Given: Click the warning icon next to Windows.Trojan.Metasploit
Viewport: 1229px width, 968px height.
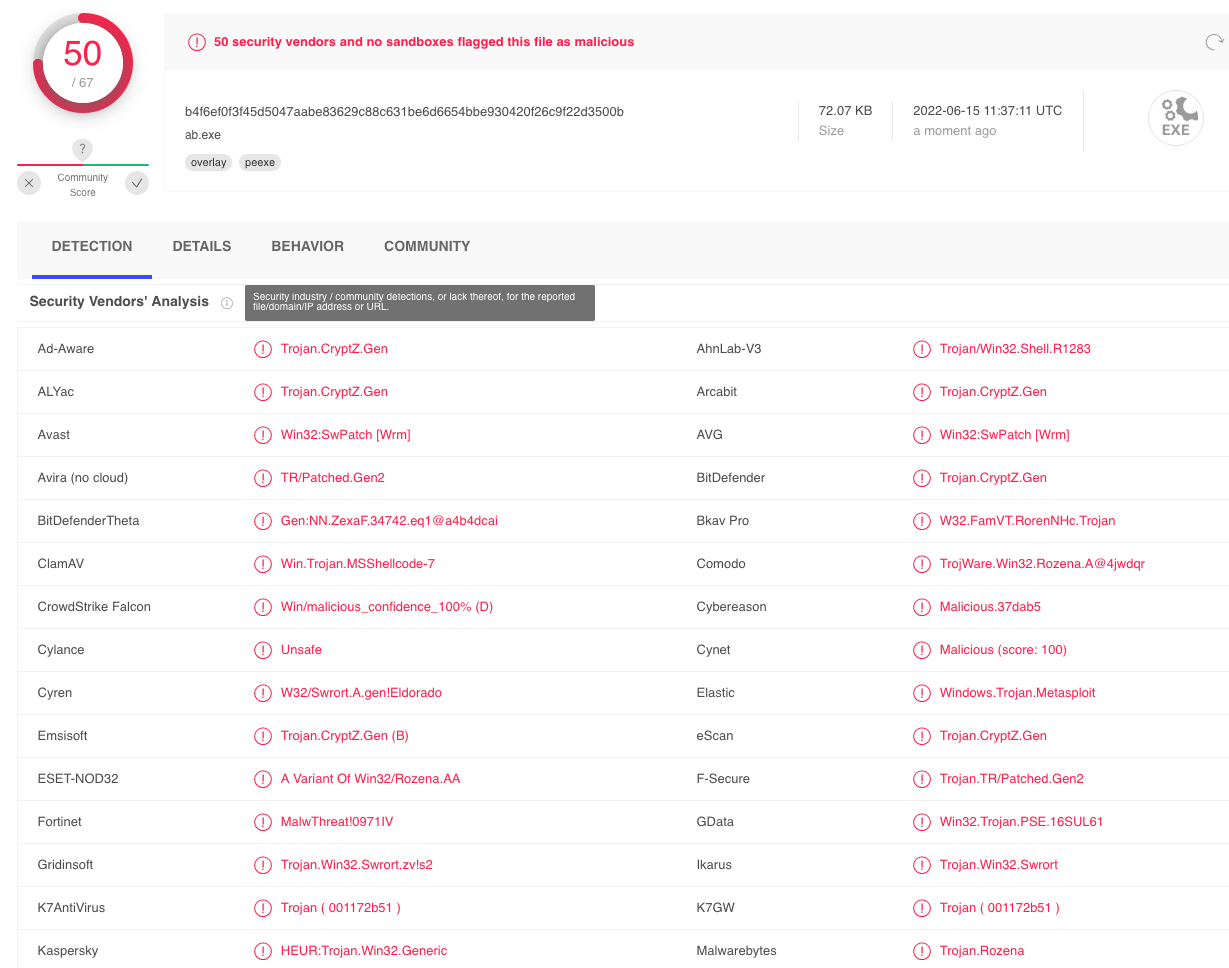Looking at the screenshot, I should [921, 693].
